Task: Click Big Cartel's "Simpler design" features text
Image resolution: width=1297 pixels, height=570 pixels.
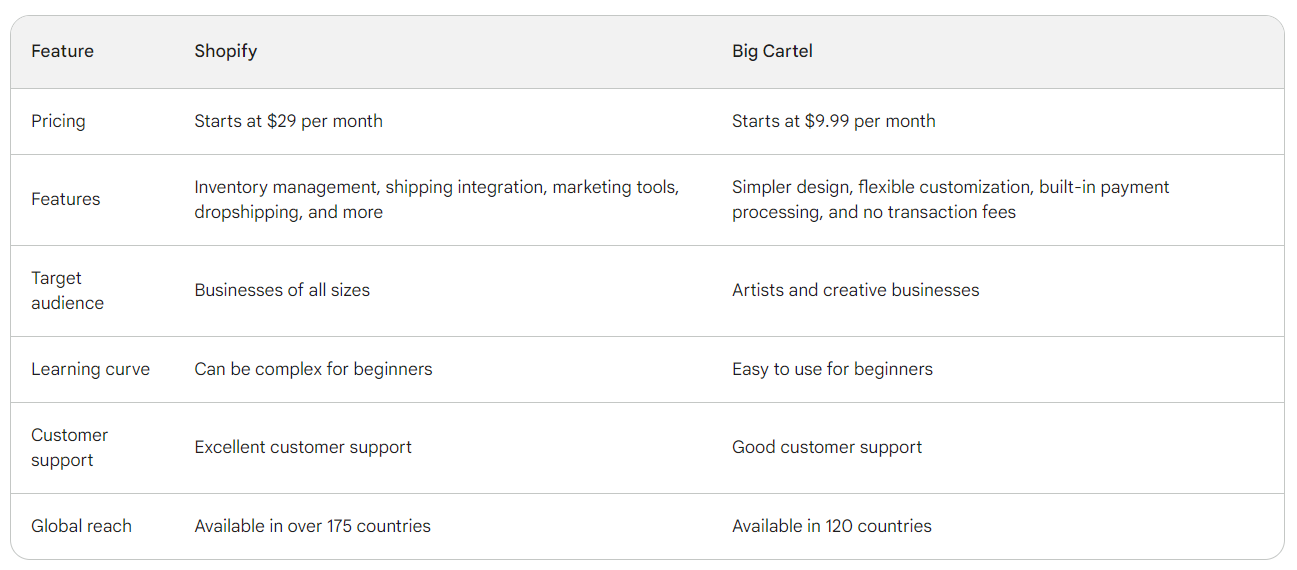Action: click(x=950, y=199)
